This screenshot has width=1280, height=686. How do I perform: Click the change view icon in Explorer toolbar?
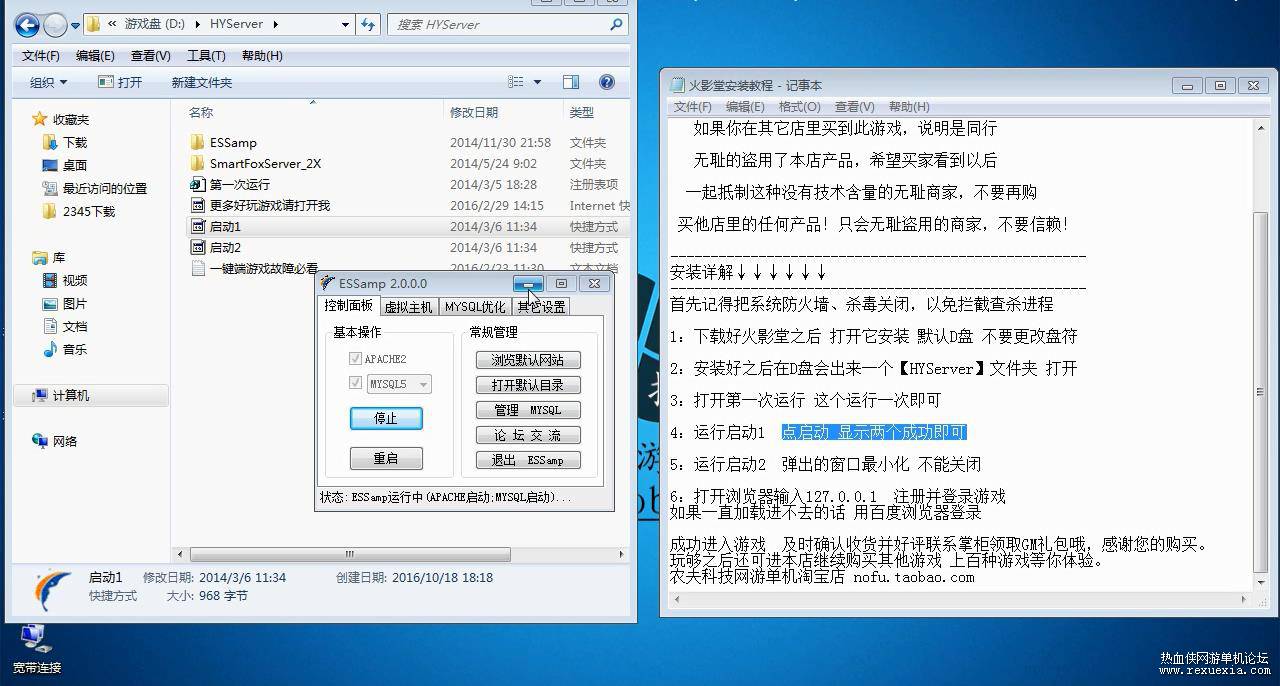[516, 82]
